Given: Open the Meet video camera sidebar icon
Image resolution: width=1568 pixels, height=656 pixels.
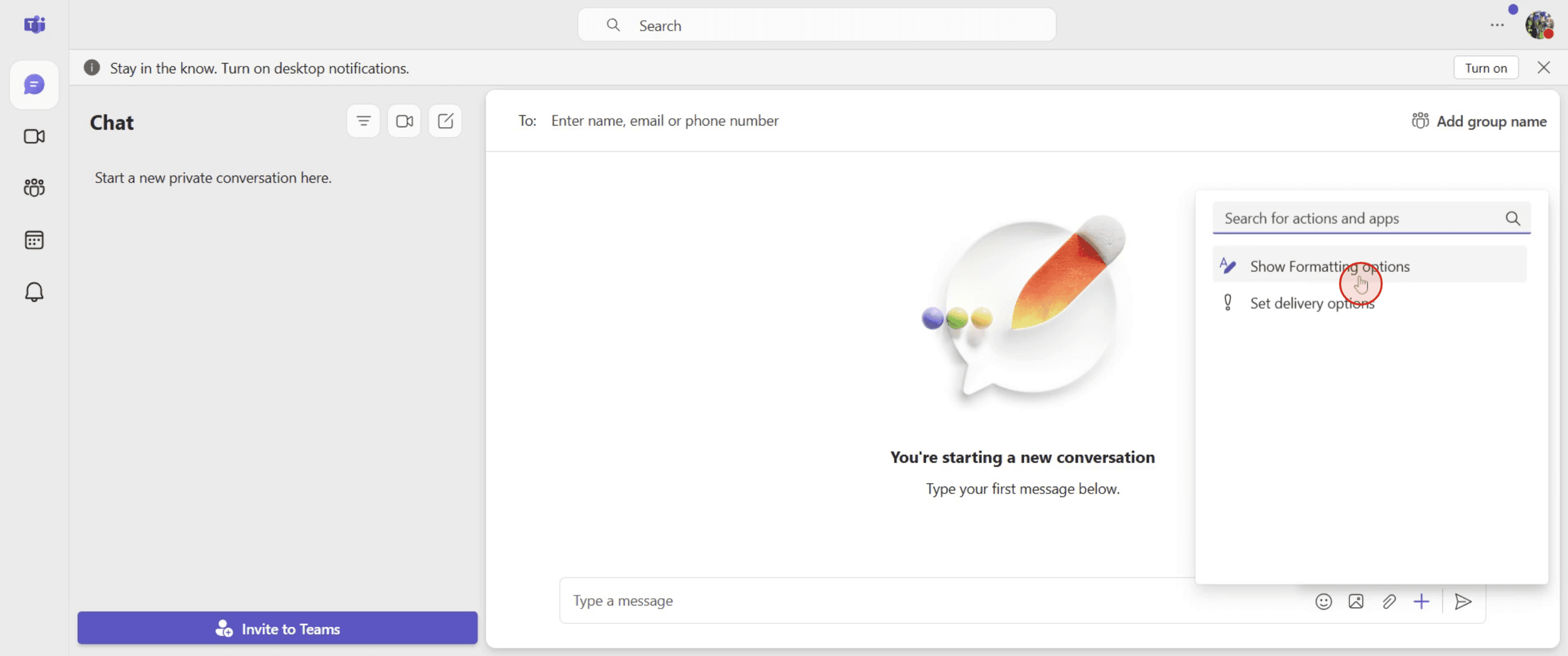Looking at the screenshot, I should [x=34, y=137].
